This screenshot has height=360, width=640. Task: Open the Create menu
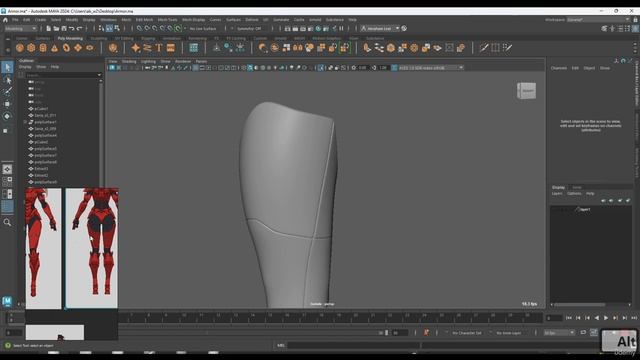pyautogui.click(x=40, y=20)
